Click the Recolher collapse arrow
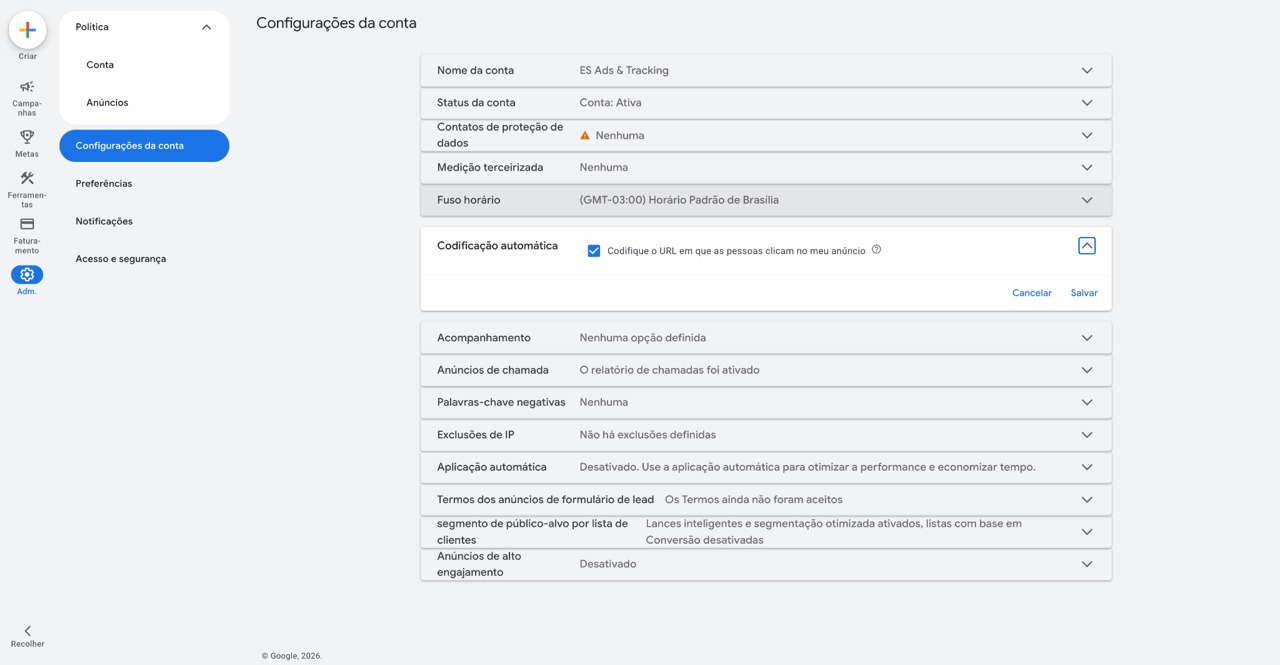This screenshot has height=665, width=1280. pos(27,631)
